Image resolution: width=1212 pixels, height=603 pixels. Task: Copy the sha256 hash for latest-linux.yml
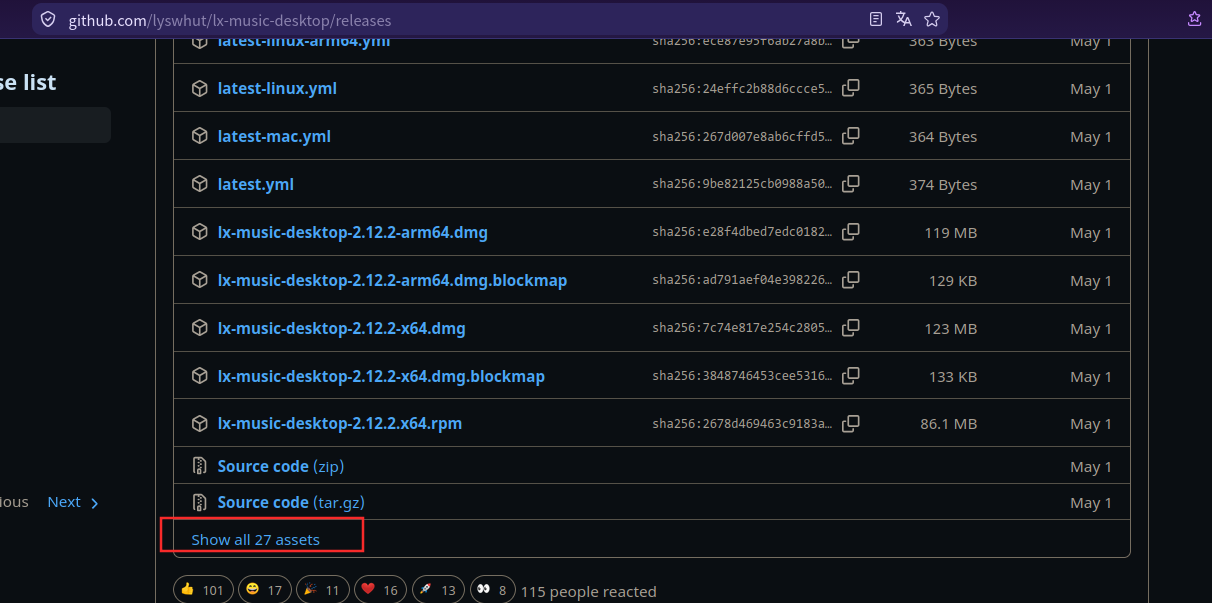point(851,88)
